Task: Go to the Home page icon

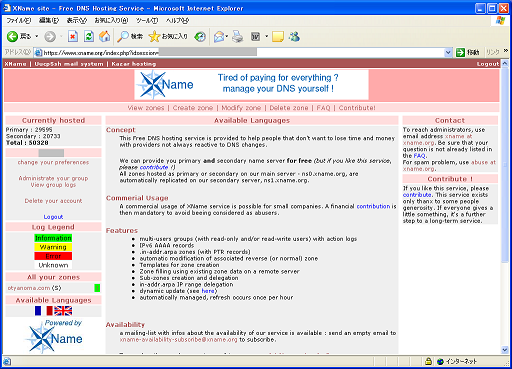Action: click(105, 36)
